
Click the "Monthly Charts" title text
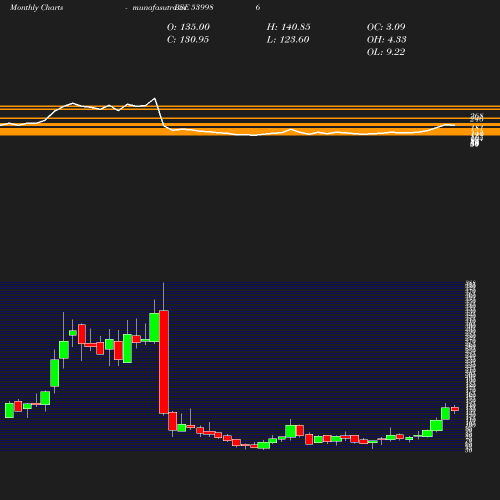click(37, 8)
